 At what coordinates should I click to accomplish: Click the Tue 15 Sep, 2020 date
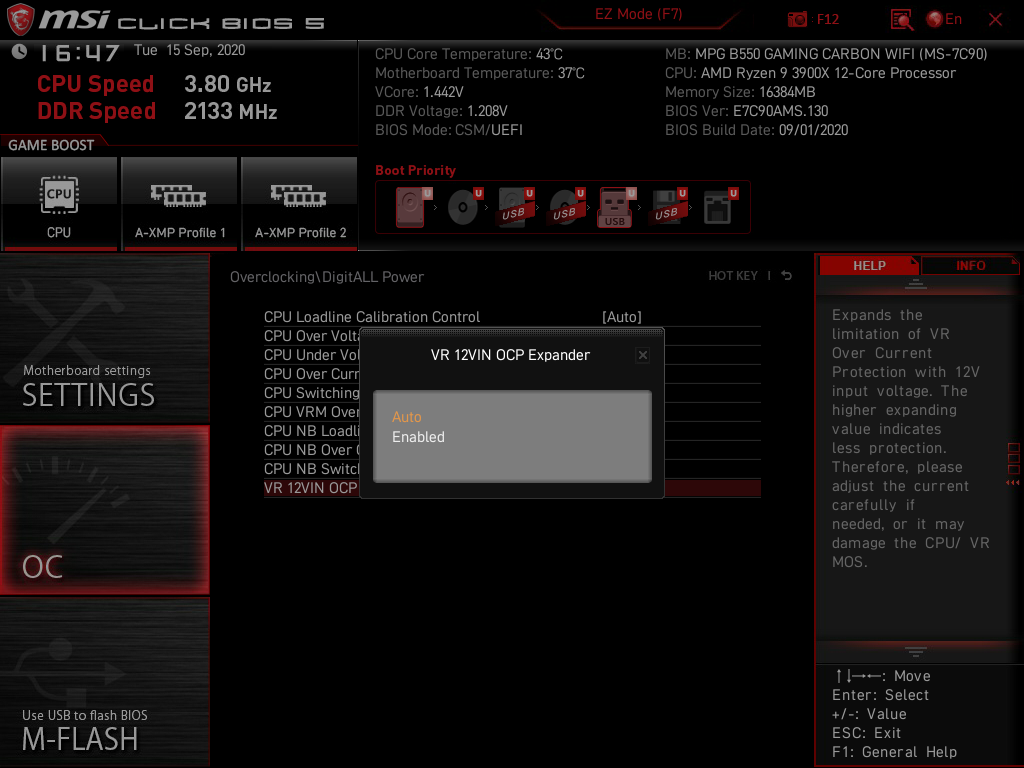pos(189,50)
